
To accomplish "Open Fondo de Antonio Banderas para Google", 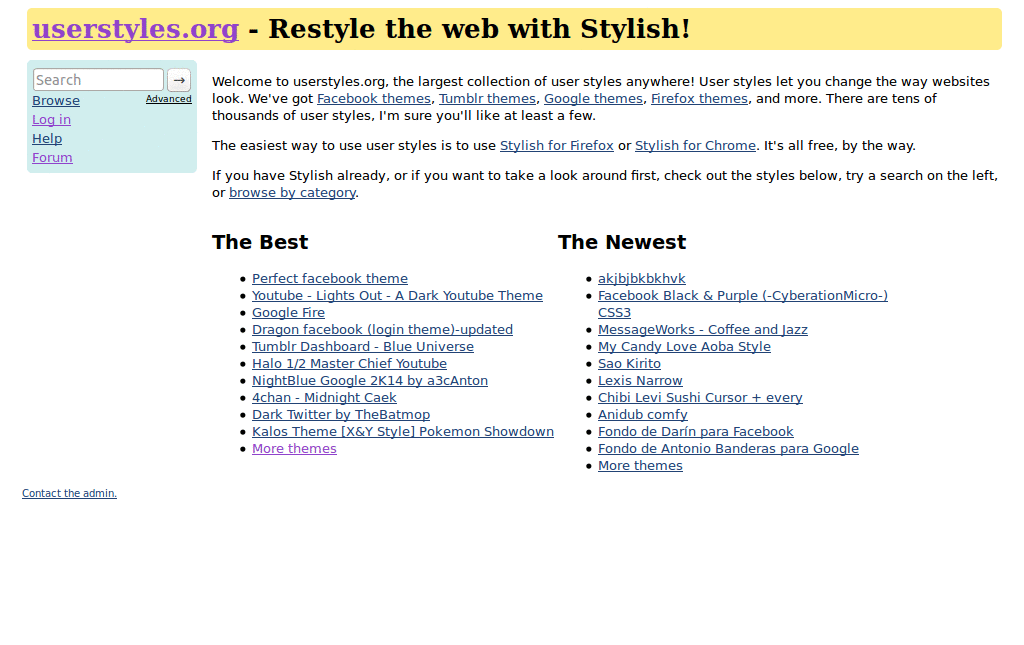I will coord(728,448).
